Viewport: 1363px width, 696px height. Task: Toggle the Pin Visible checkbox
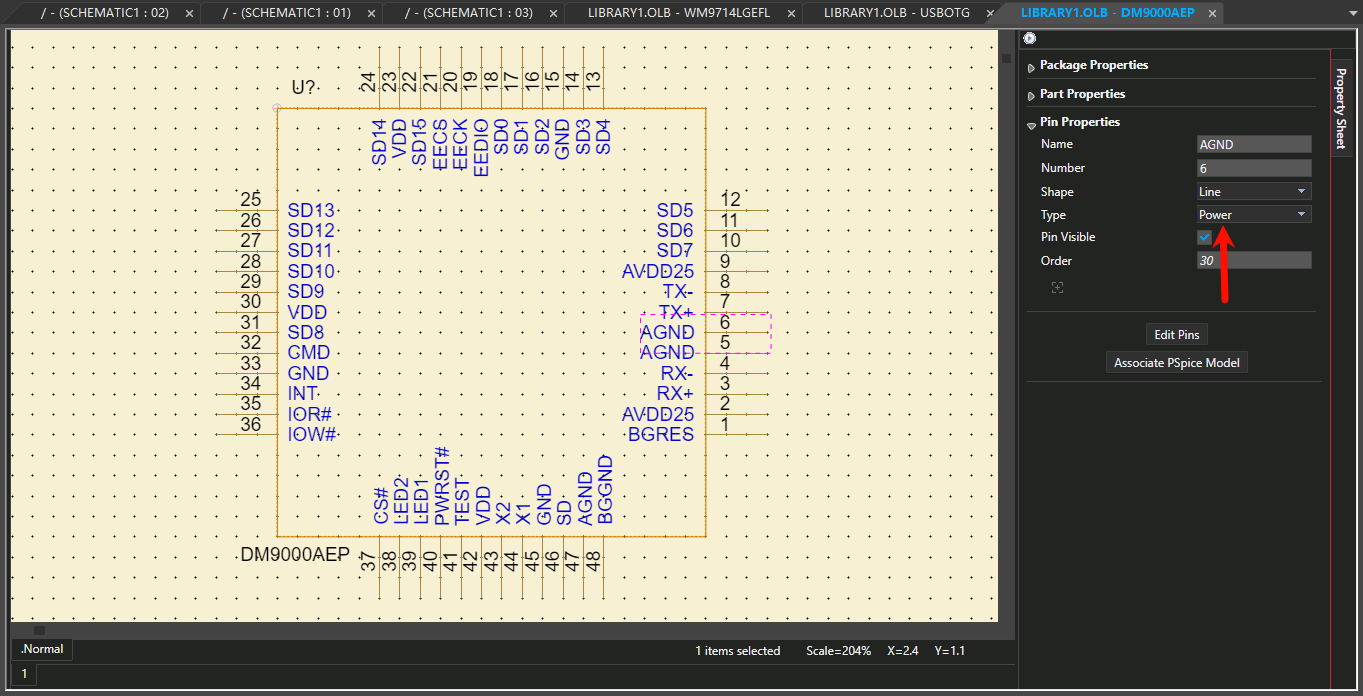point(1205,237)
